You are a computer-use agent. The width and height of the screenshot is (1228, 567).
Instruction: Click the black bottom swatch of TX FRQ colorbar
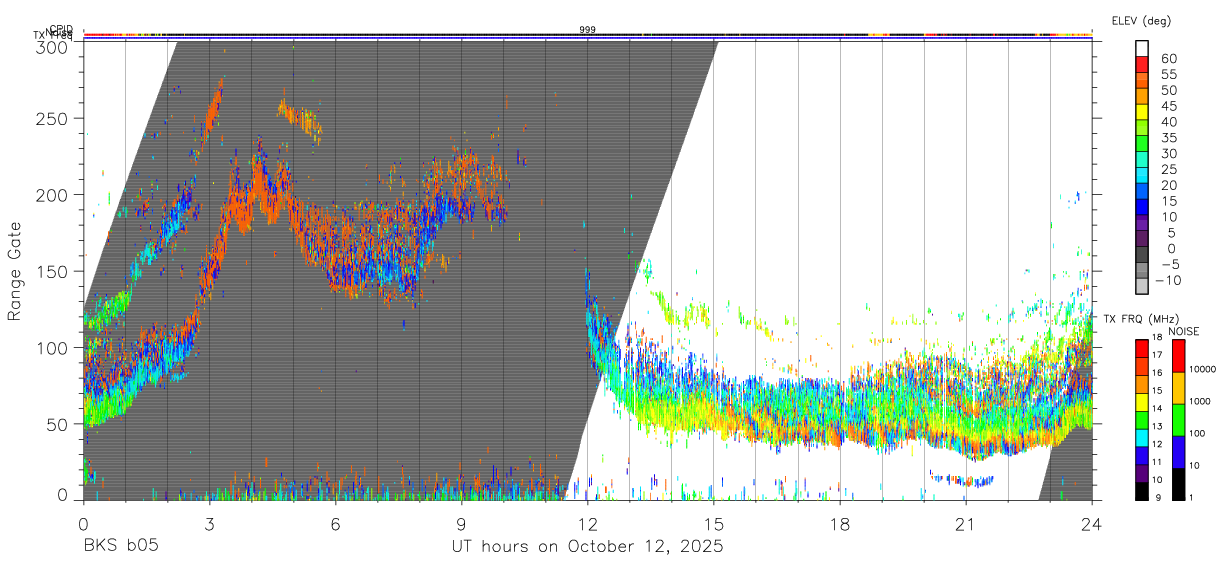point(1142,490)
